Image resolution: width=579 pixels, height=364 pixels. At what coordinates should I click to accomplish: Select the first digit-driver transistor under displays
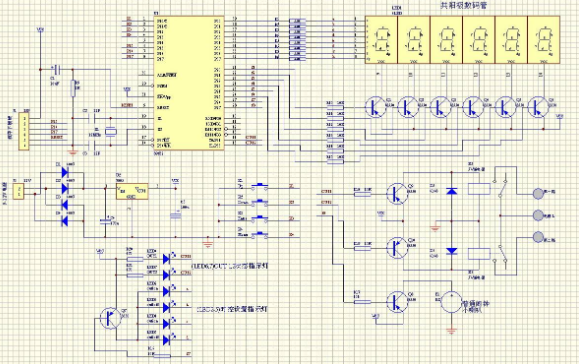pyautogui.click(x=375, y=107)
